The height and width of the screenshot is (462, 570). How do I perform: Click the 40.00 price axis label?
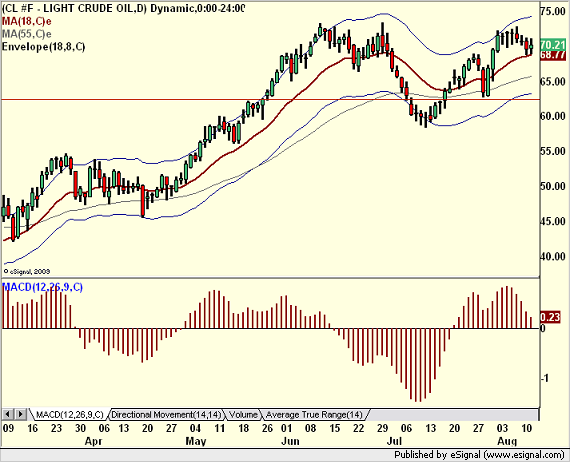(553, 256)
